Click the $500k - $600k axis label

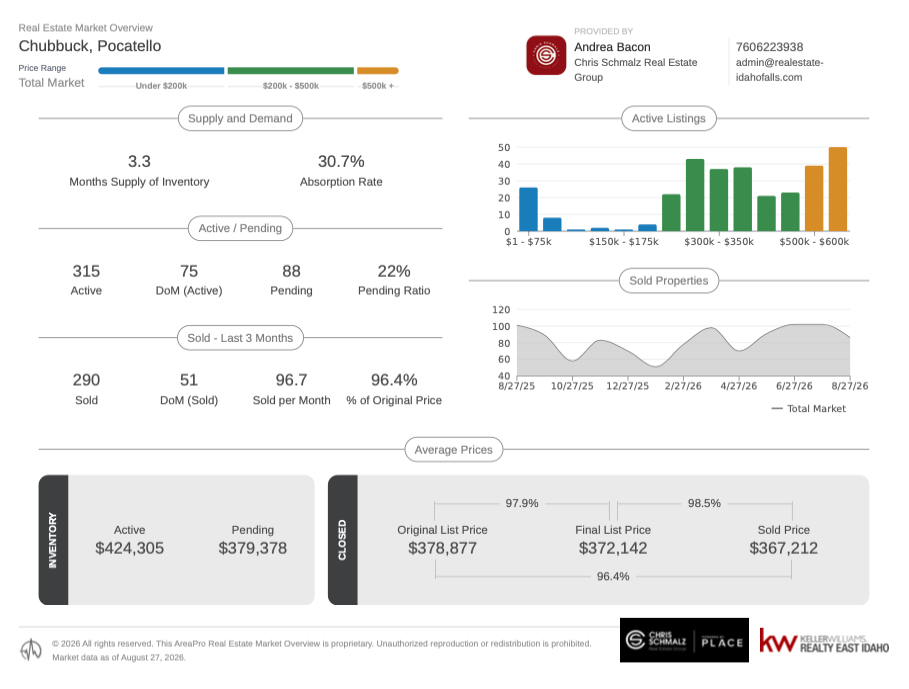814,242
